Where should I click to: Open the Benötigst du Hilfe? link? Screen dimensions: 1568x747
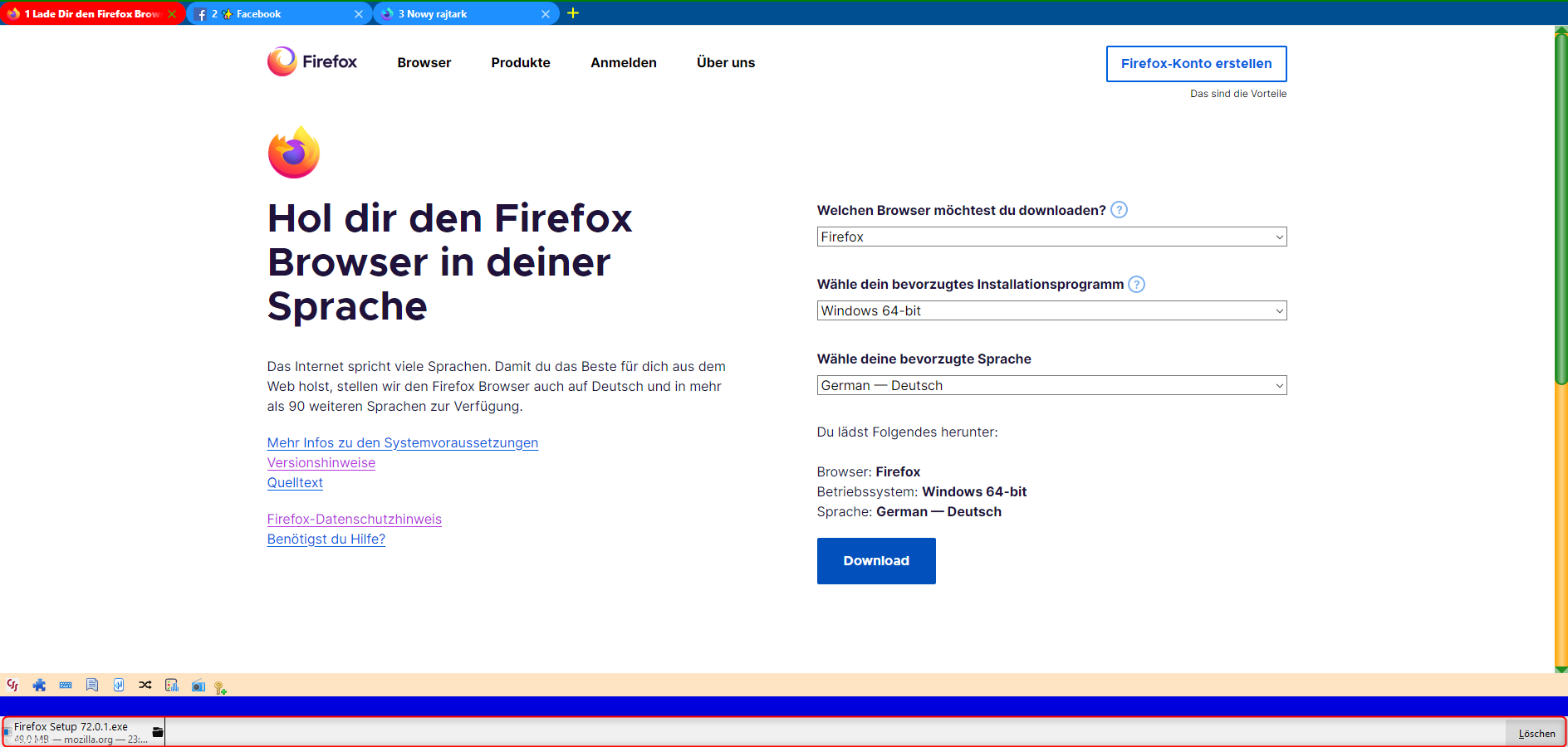[x=326, y=539]
